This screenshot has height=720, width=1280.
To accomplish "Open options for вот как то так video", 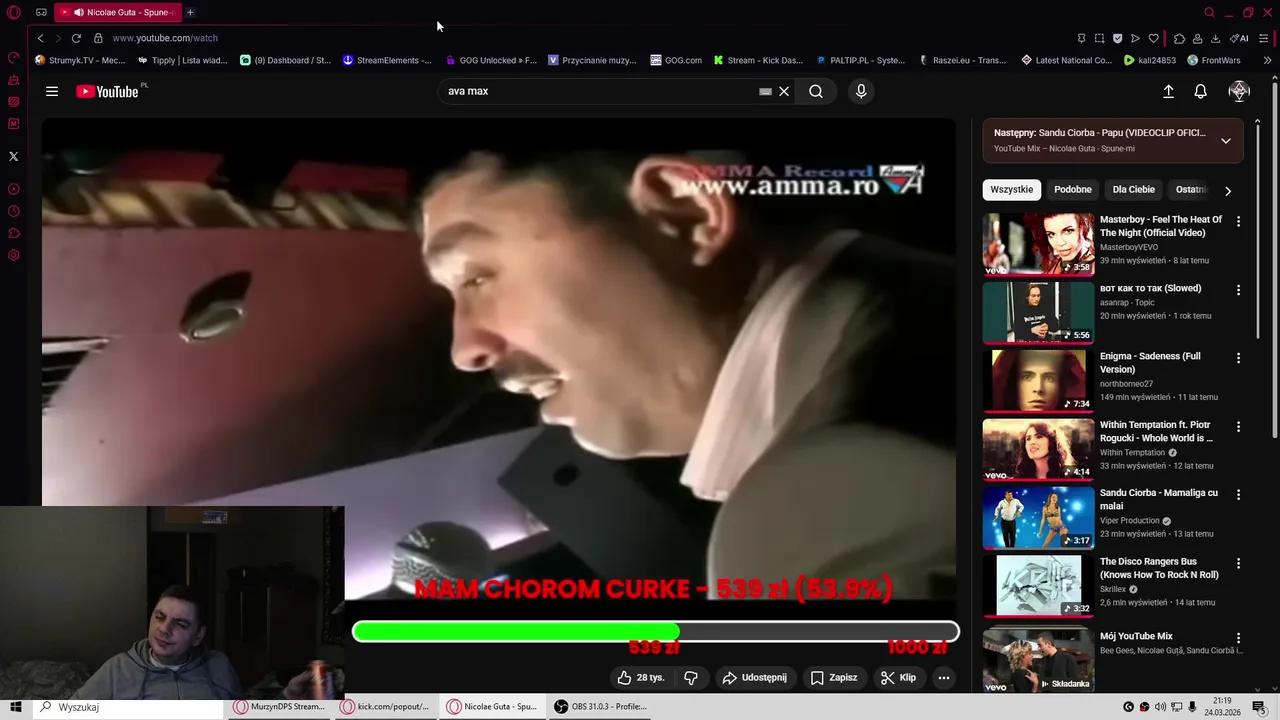I will coord(1238,290).
